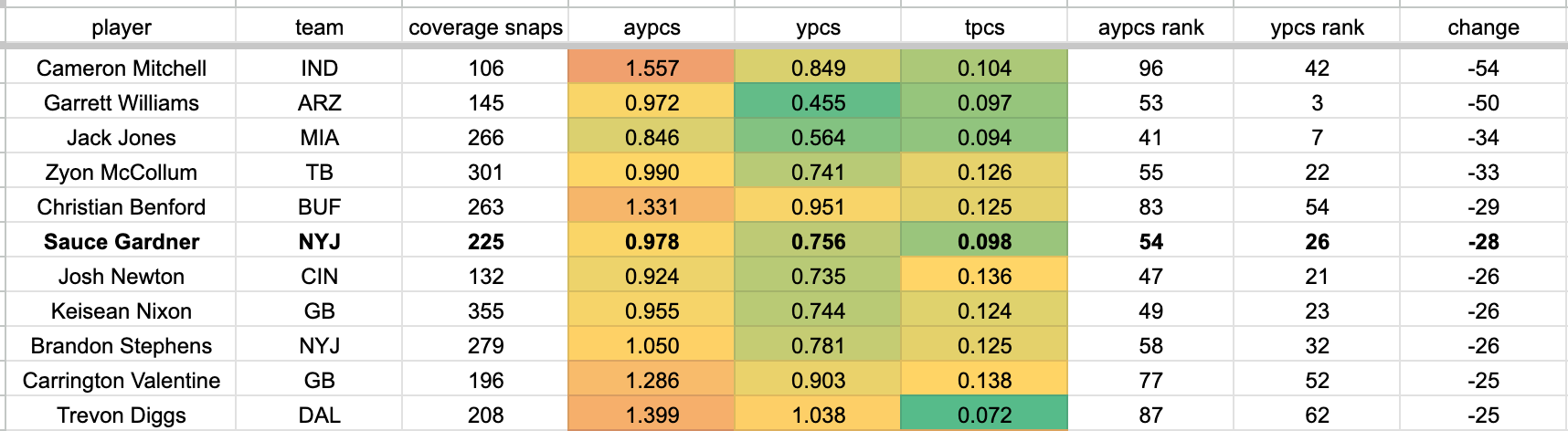Click the orange 1.557 aypcs cell
Image resolution: width=1568 pixels, height=431 pixels.
[x=652, y=68]
